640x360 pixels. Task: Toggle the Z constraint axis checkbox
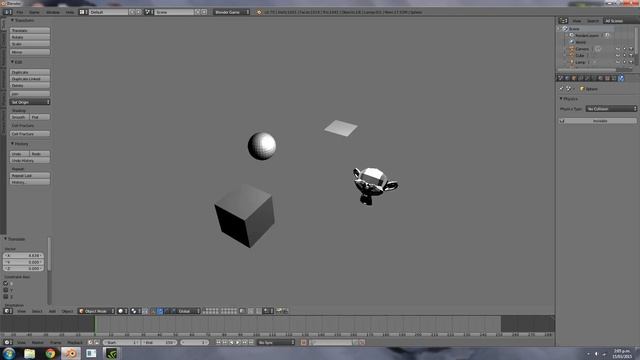pos(6,296)
